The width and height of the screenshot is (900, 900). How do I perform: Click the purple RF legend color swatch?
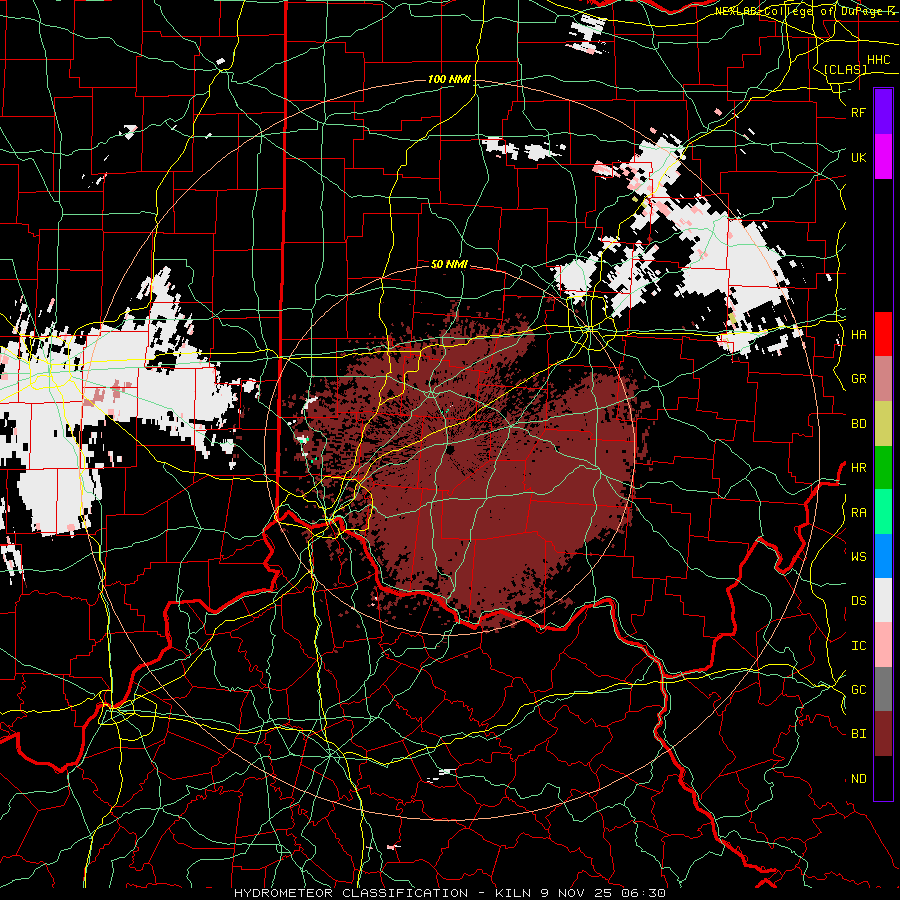click(883, 112)
